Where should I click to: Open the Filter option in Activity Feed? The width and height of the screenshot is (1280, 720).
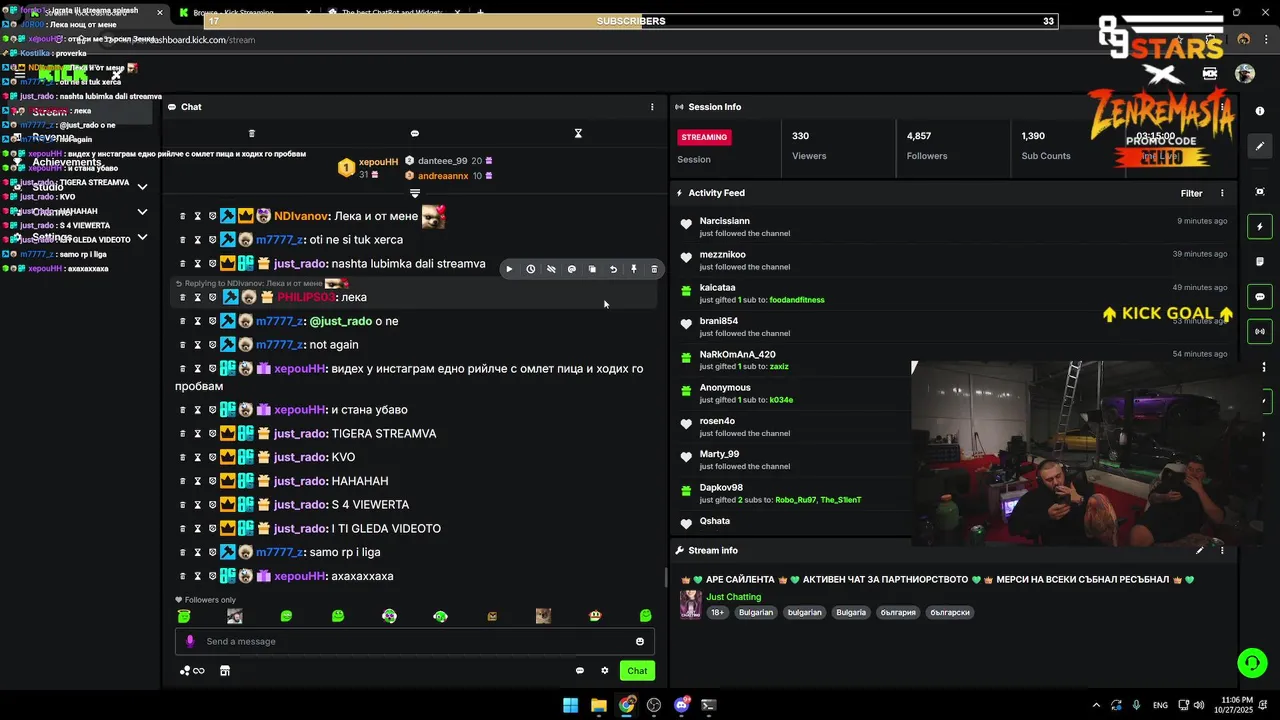tap(1191, 193)
